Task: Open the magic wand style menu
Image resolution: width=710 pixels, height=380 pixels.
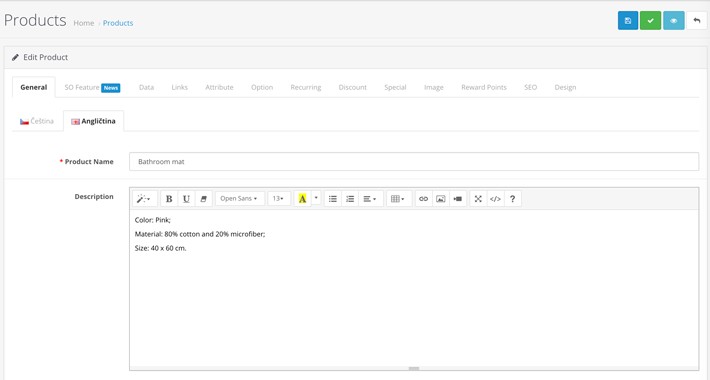Action: 144,198
